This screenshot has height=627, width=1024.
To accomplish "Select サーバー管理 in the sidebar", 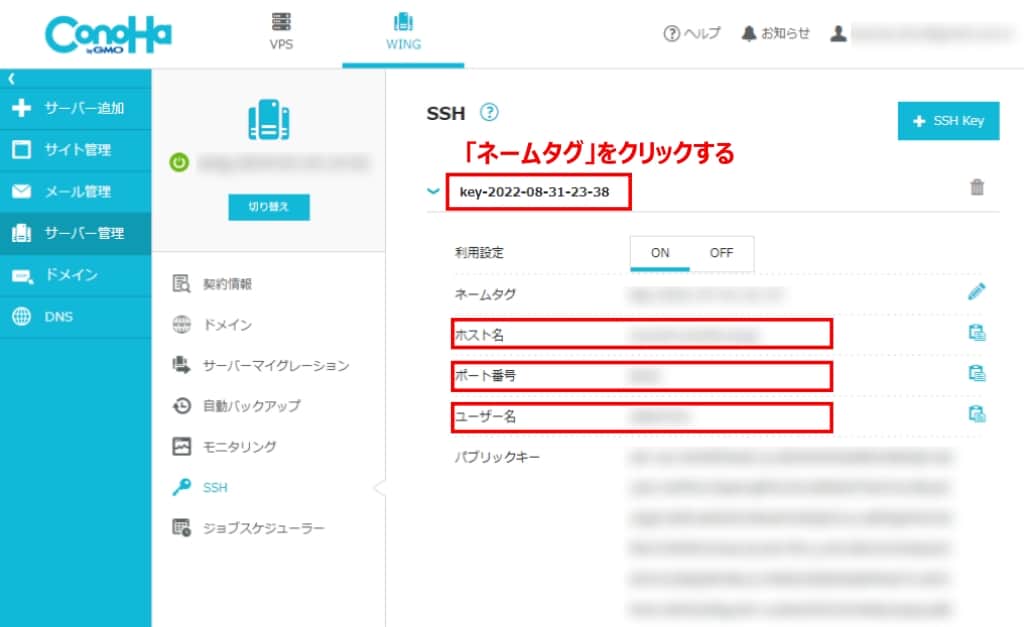I will click(x=76, y=233).
